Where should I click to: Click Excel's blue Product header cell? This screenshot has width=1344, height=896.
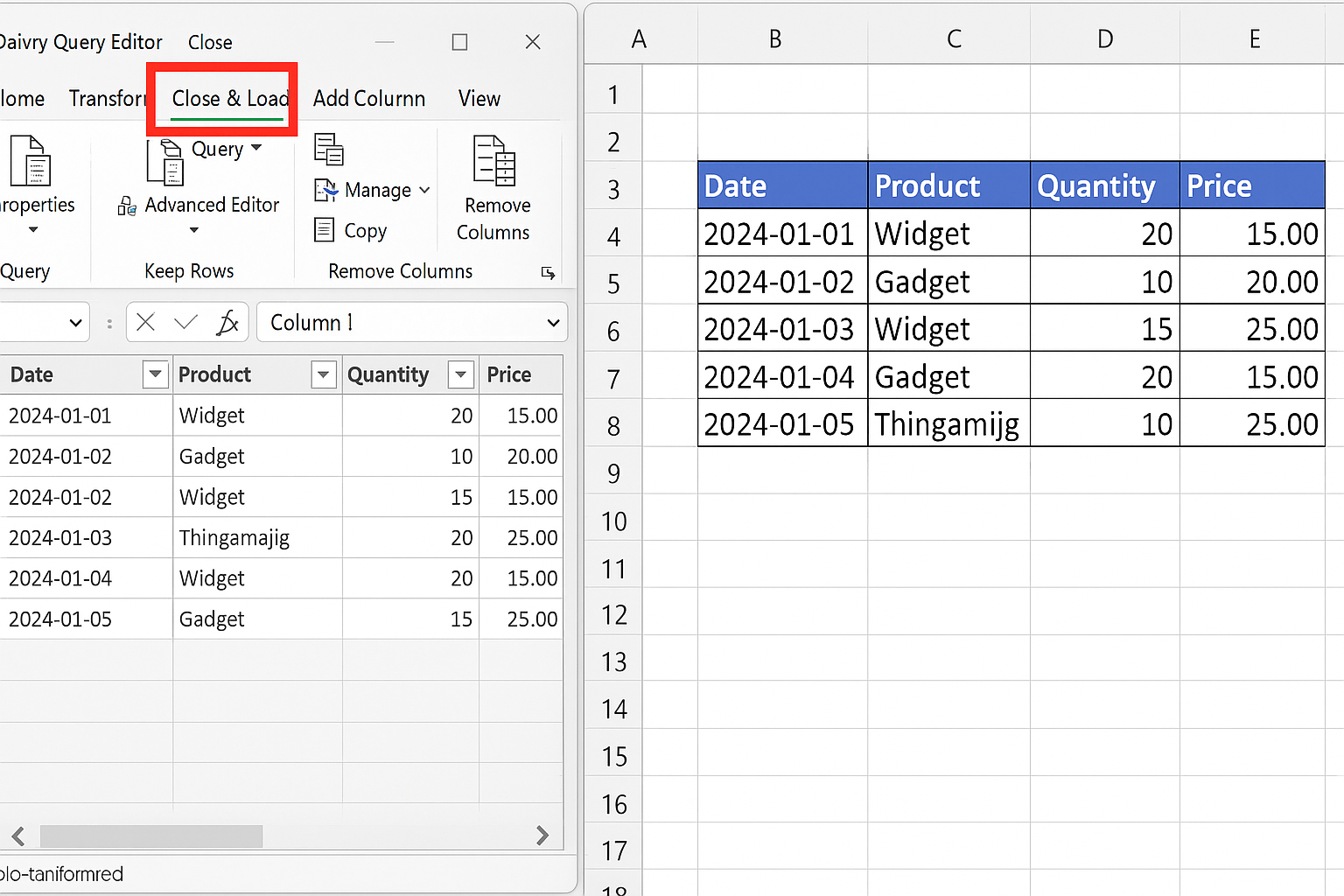click(x=949, y=185)
